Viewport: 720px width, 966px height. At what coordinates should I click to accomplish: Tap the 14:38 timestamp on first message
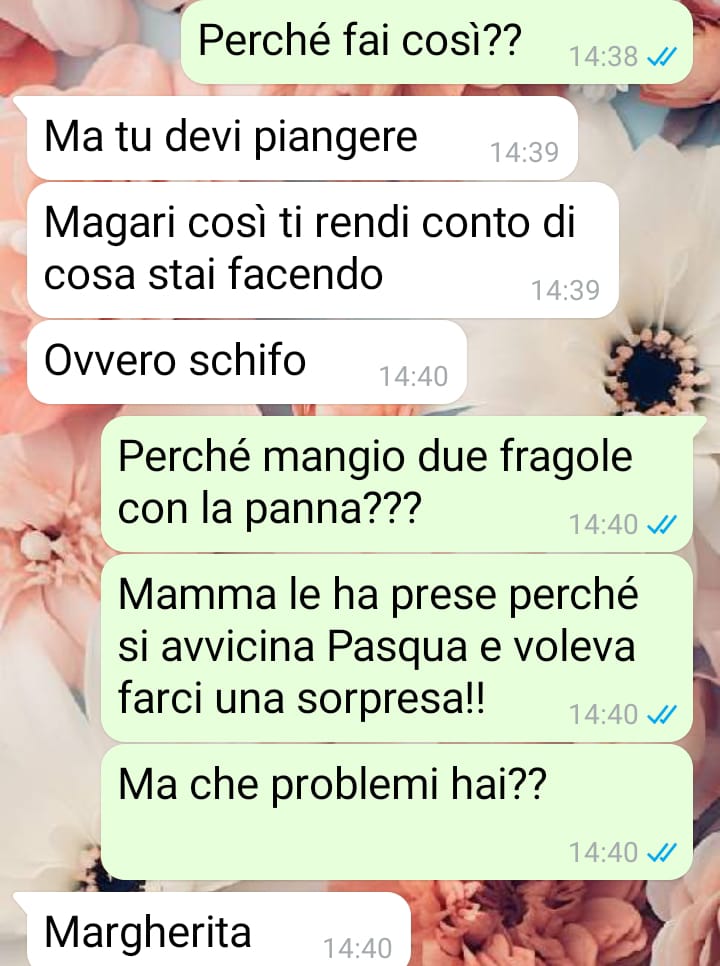pyautogui.click(x=604, y=57)
